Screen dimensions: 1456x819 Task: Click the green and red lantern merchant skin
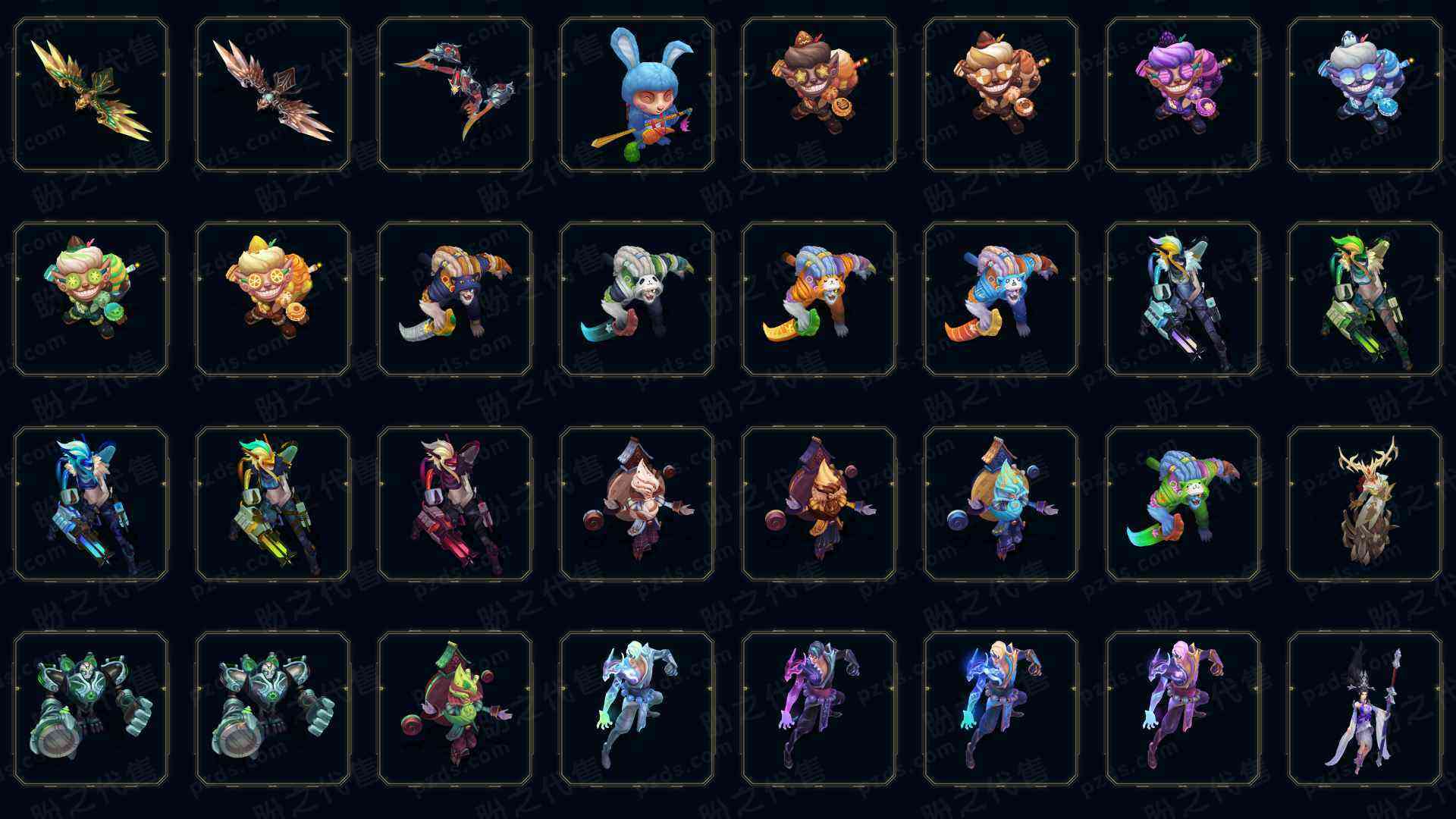tap(455, 708)
